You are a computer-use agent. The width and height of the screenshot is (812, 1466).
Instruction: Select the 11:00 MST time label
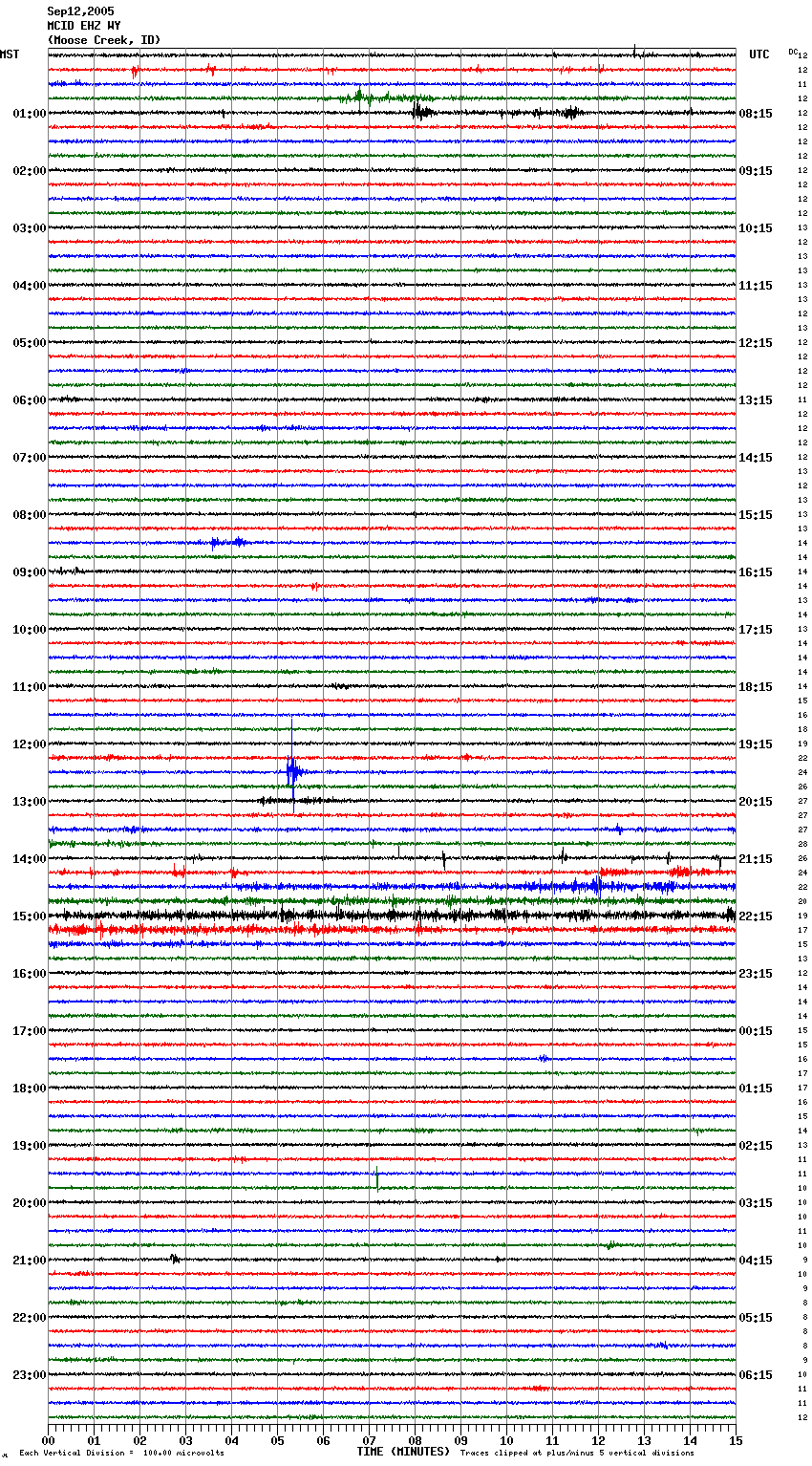[30, 687]
